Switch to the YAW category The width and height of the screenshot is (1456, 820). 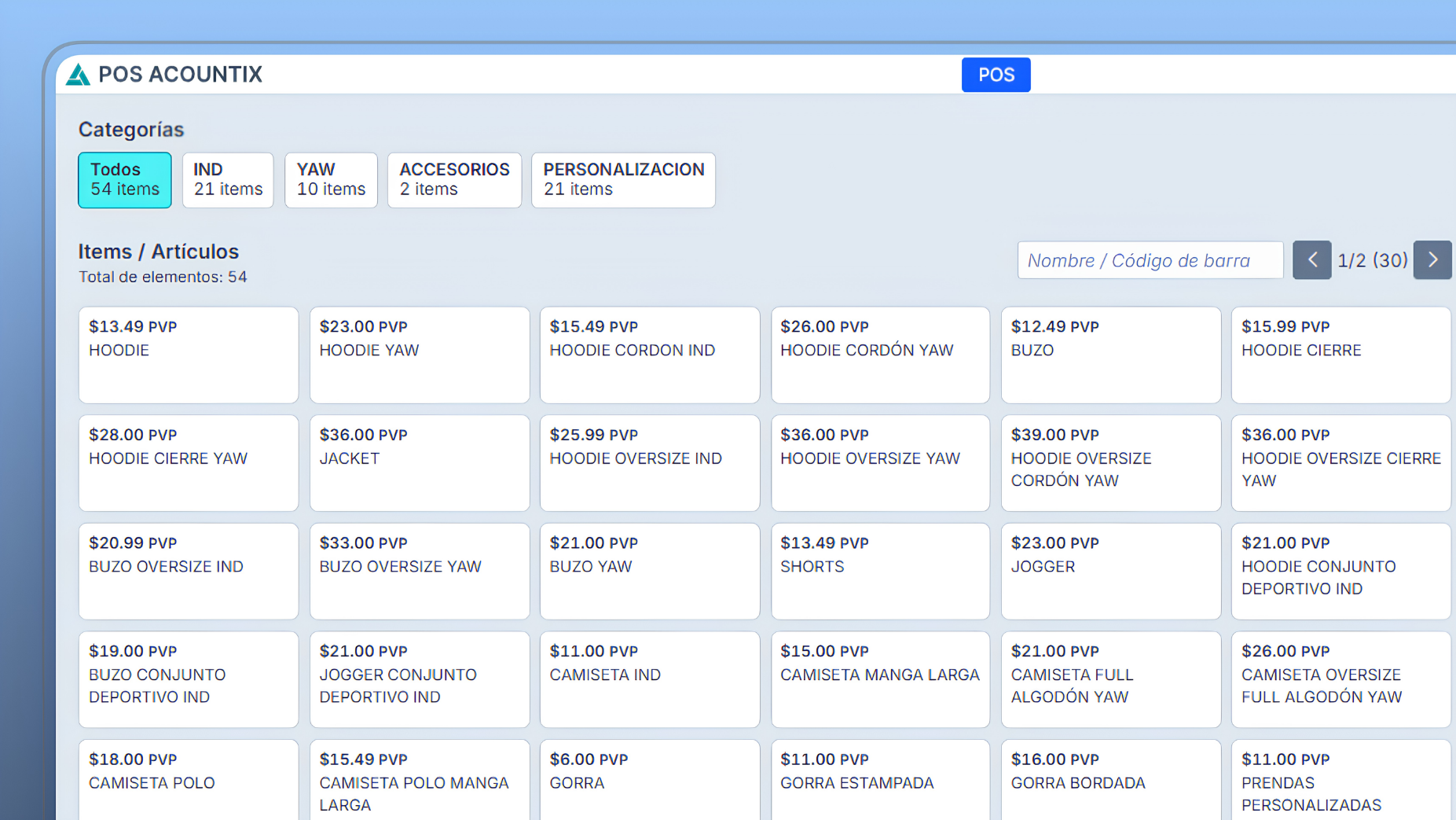coord(331,180)
